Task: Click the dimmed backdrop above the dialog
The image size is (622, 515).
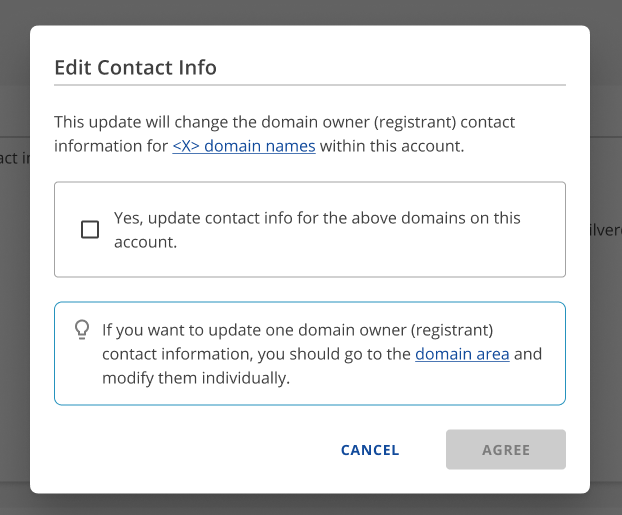Action: pos(310,12)
